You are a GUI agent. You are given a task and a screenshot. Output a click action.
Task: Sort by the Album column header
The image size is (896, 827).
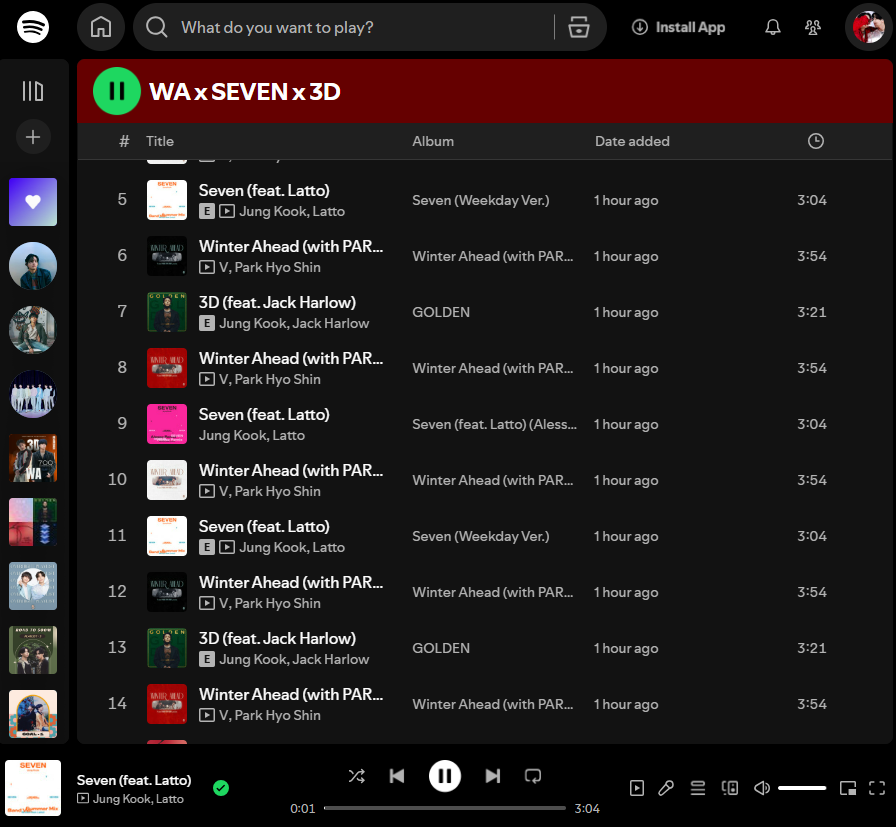pyautogui.click(x=433, y=141)
